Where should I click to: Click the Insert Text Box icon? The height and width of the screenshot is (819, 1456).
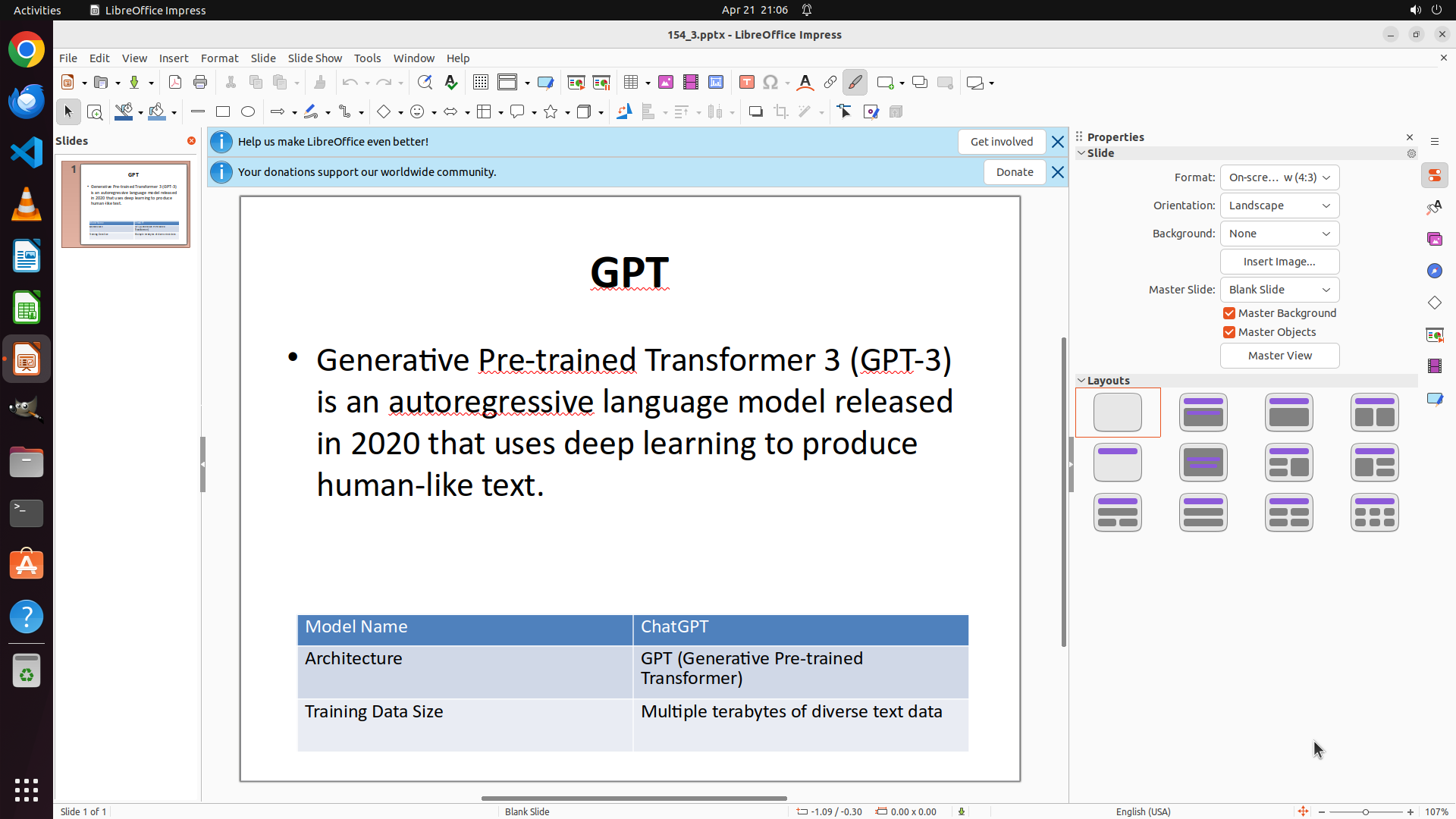click(x=746, y=83)
